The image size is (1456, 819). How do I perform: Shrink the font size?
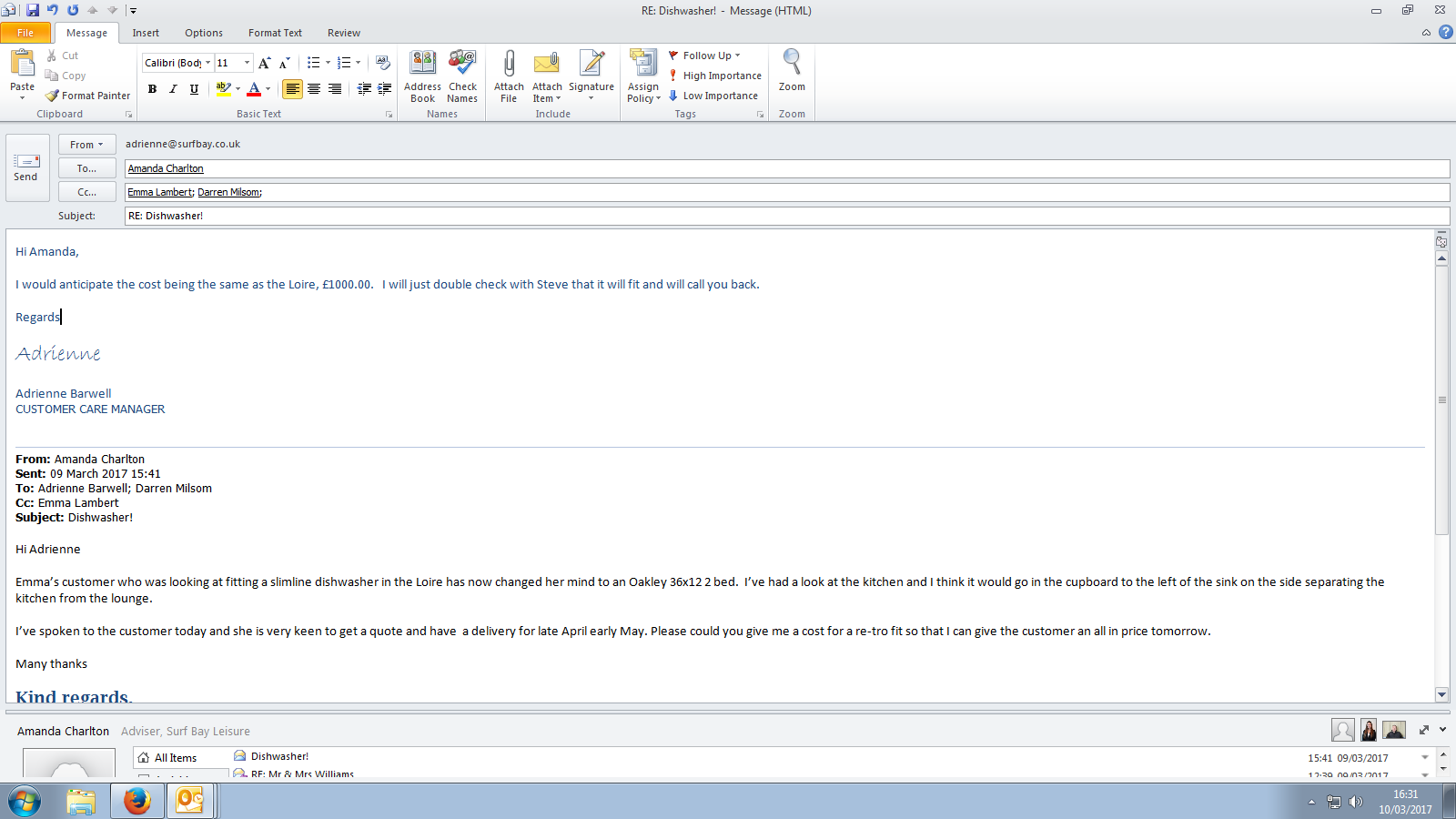coord(285,63)
